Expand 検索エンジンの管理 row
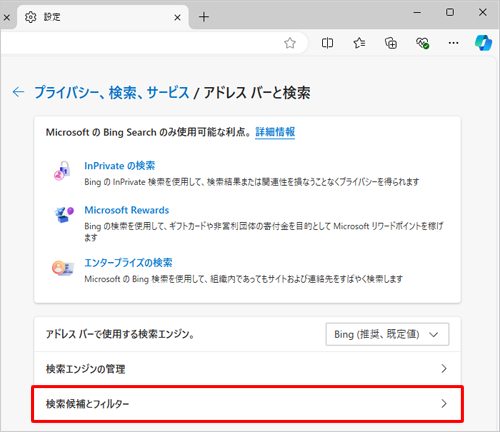This screenshot has height=432, width=500. (x=248, y=369)
